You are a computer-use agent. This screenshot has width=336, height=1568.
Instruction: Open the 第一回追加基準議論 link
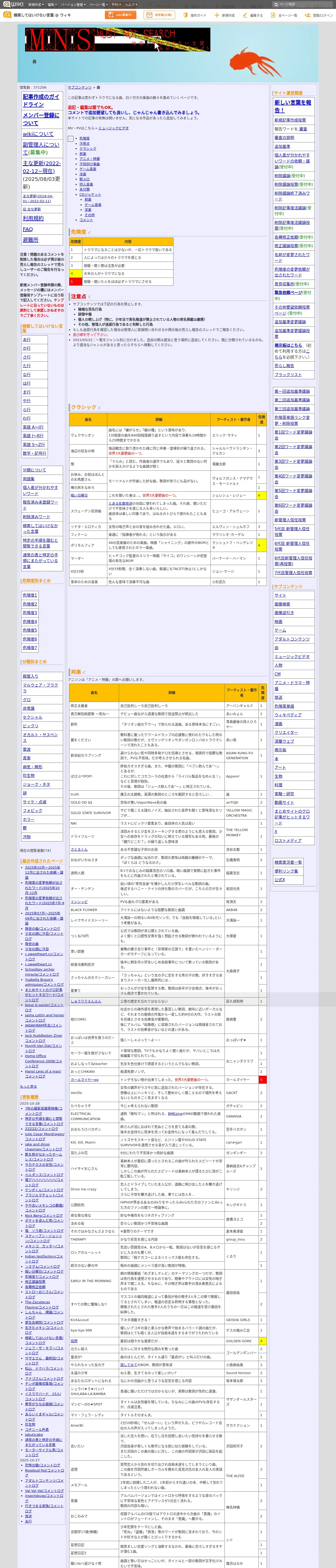point(292,391)
